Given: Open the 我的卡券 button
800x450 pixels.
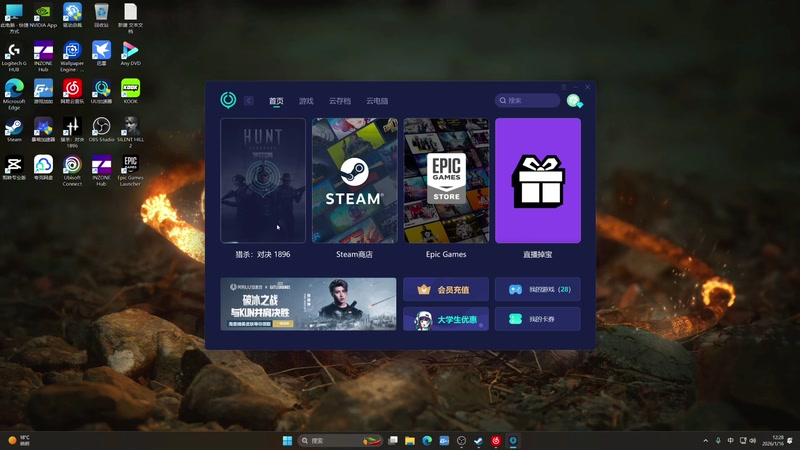Looking at the screenshot, I should (x=538, y=319).
